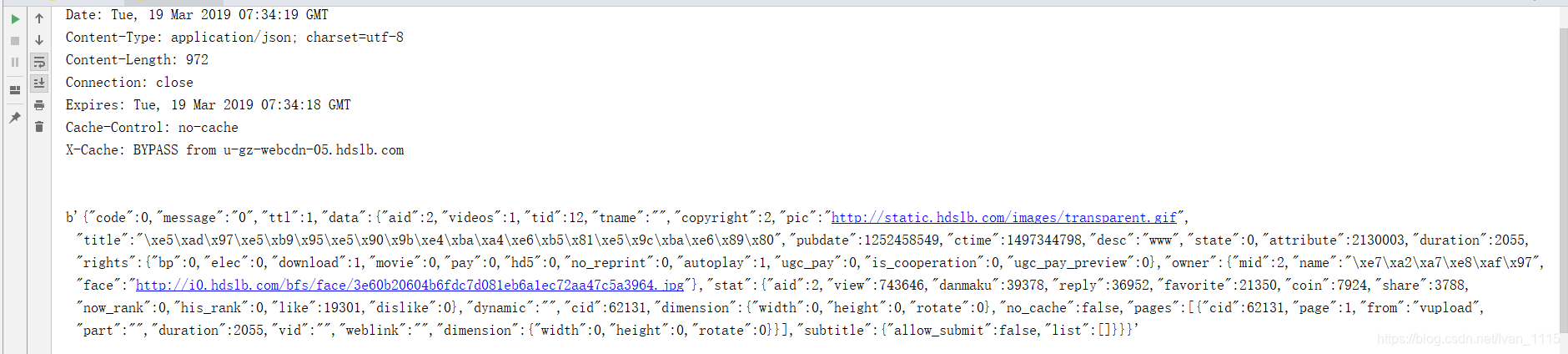Screen dimensions: 1568x354
Task: Clear console with the trash icon
Action: tap(39, 127)
